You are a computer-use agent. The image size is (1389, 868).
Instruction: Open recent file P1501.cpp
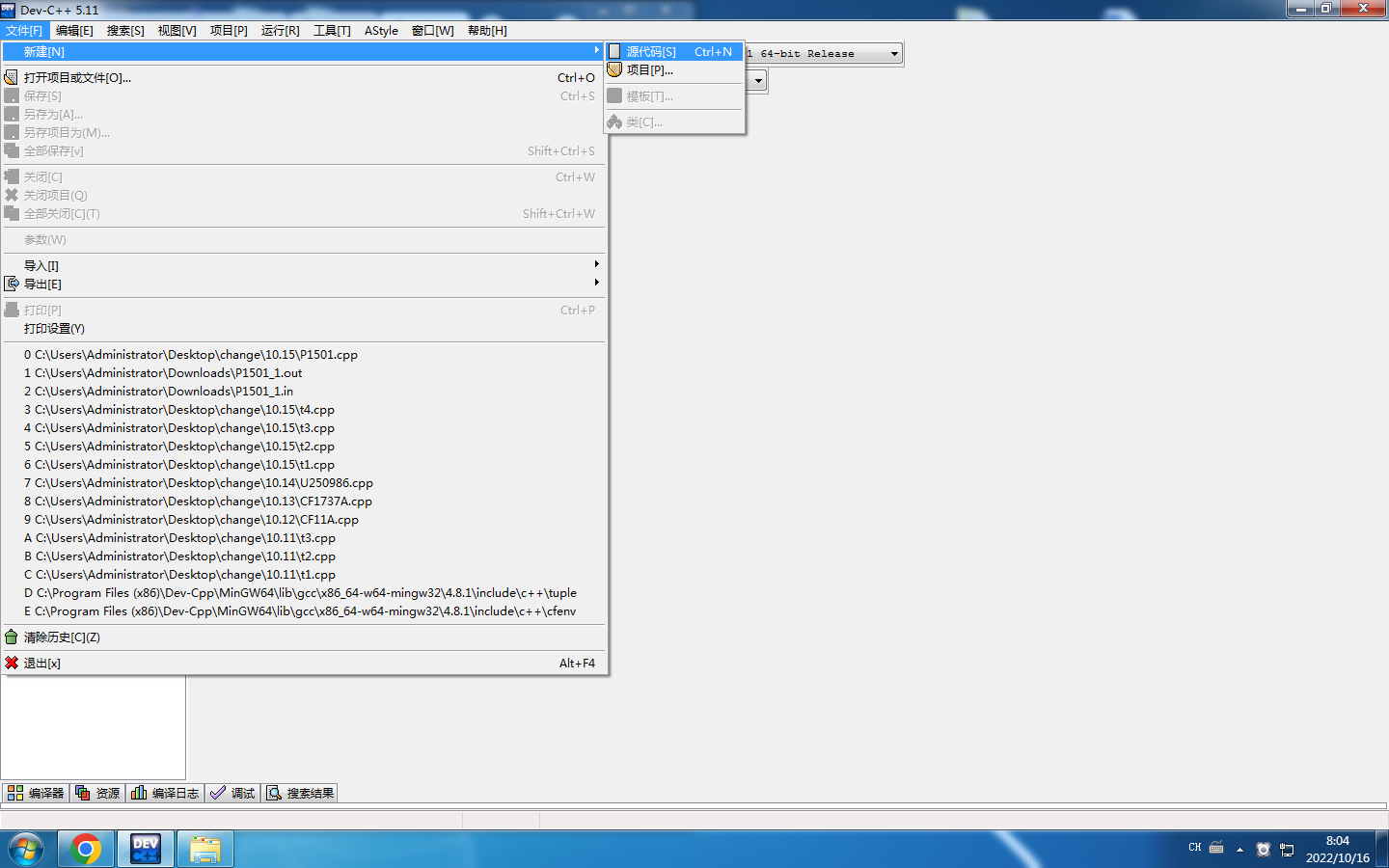(x=303, y=355)
